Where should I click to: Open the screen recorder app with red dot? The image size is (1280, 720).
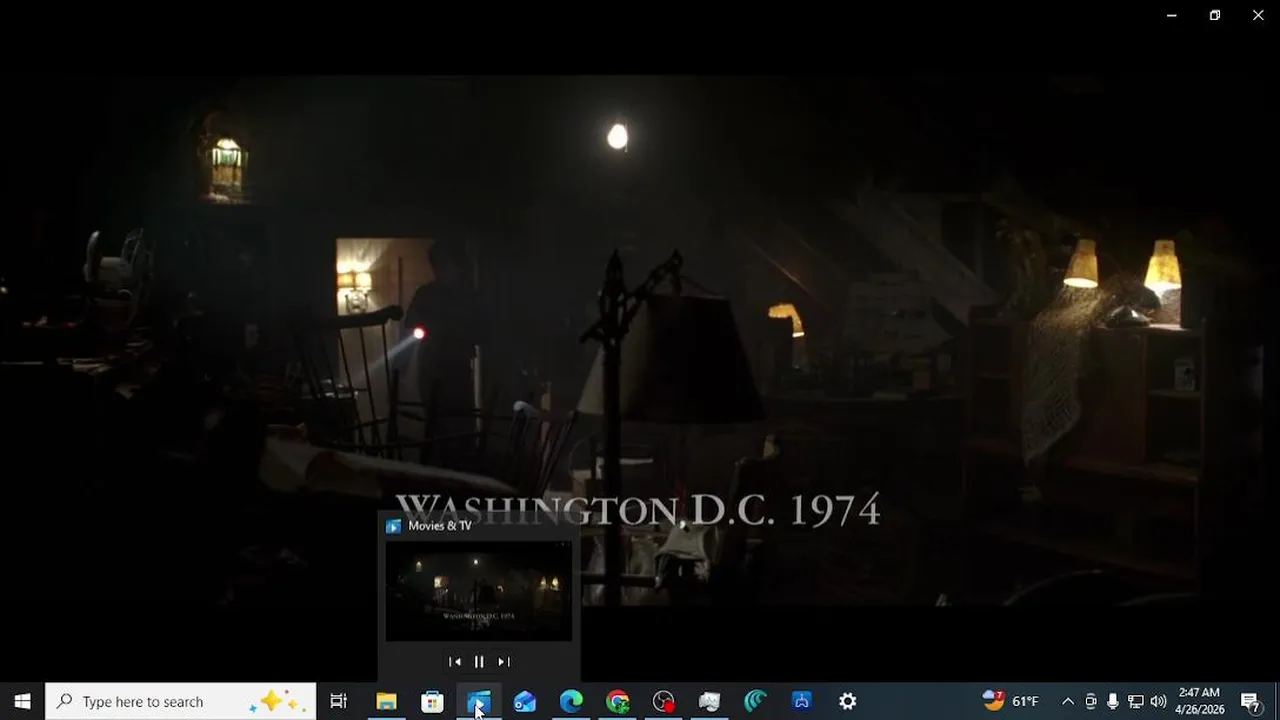(663, 701)
